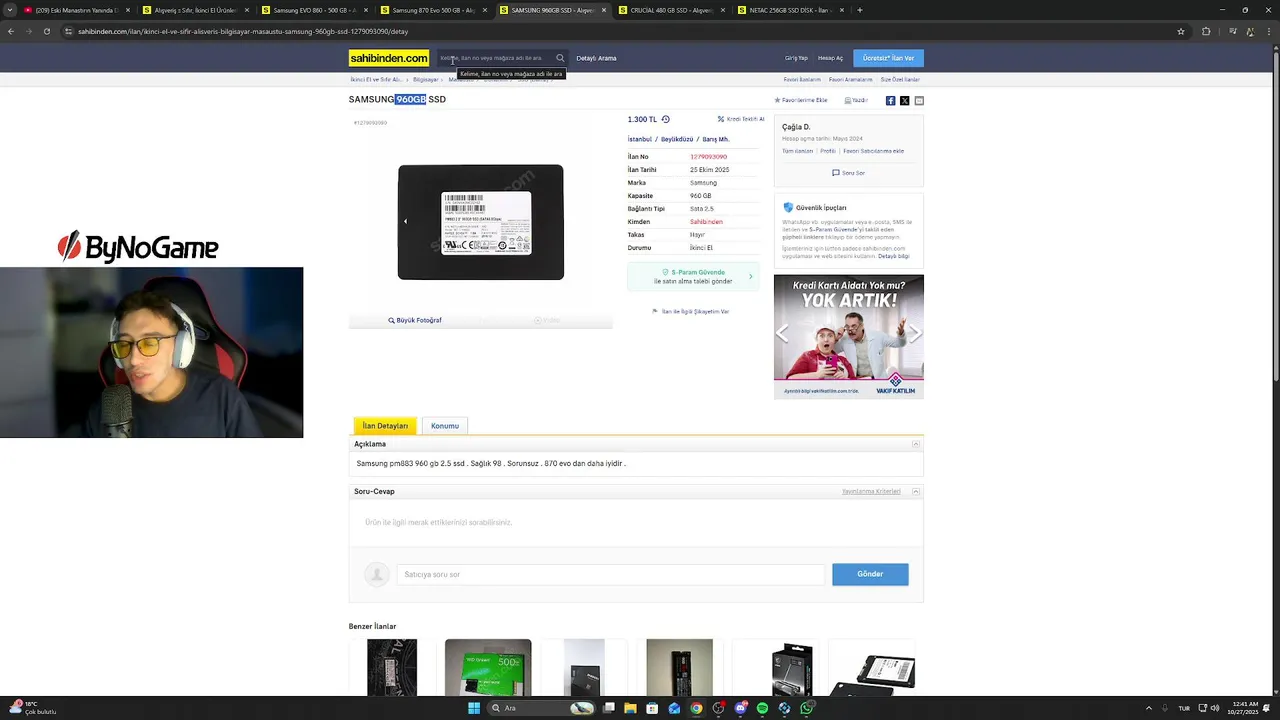Open Discord from the taskbar
The width and height of the screenshot is (1280, 720).
740,708
